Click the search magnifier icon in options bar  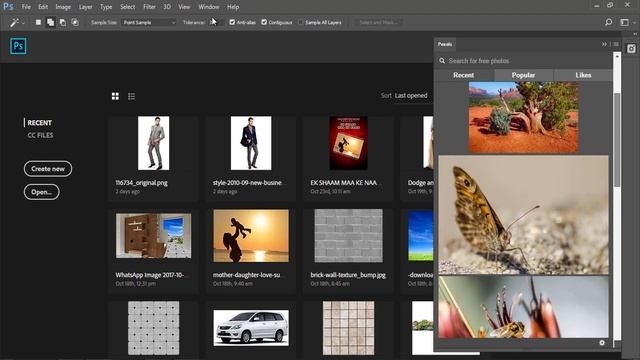coord(609,22)
